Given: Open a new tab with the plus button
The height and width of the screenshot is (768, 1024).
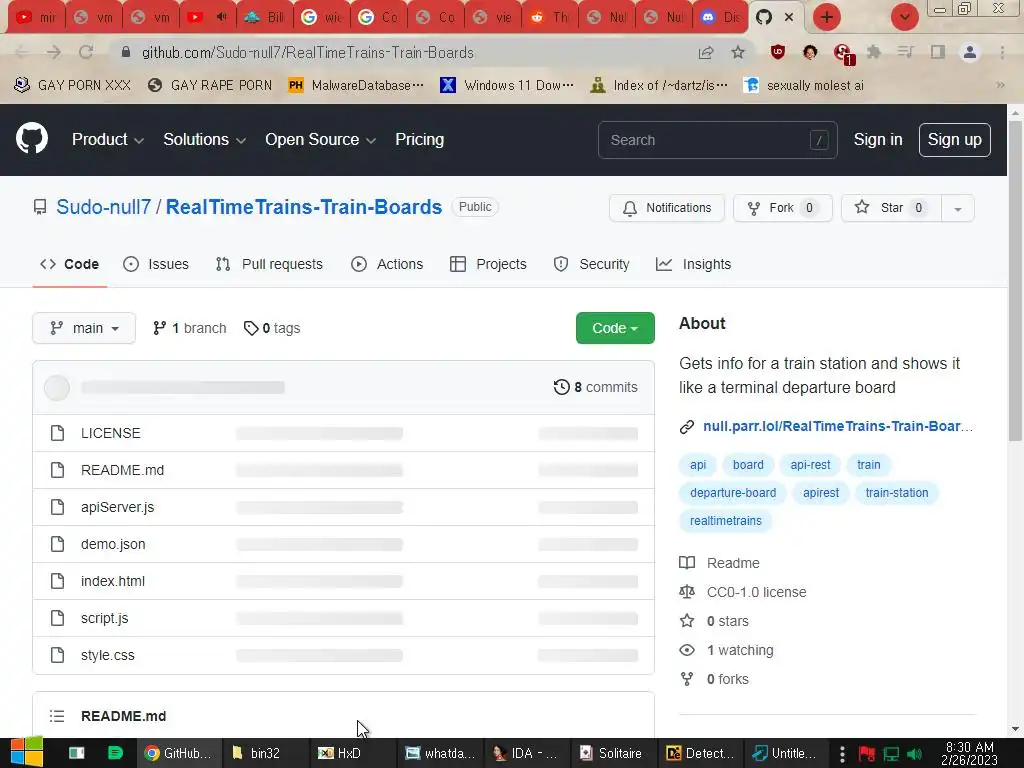Looking at the screenshot, I should point(827,17).
